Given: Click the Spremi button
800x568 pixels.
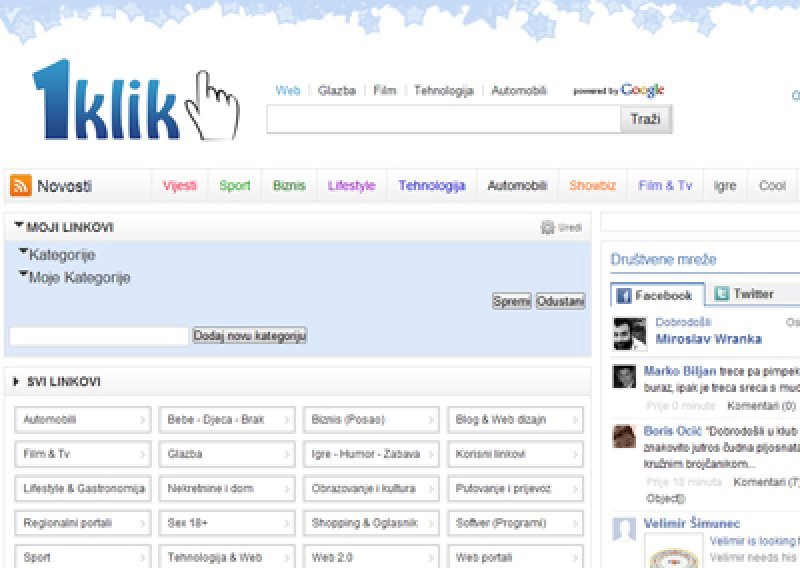Looking at the screenshot, I should click(x=511, y=302).
